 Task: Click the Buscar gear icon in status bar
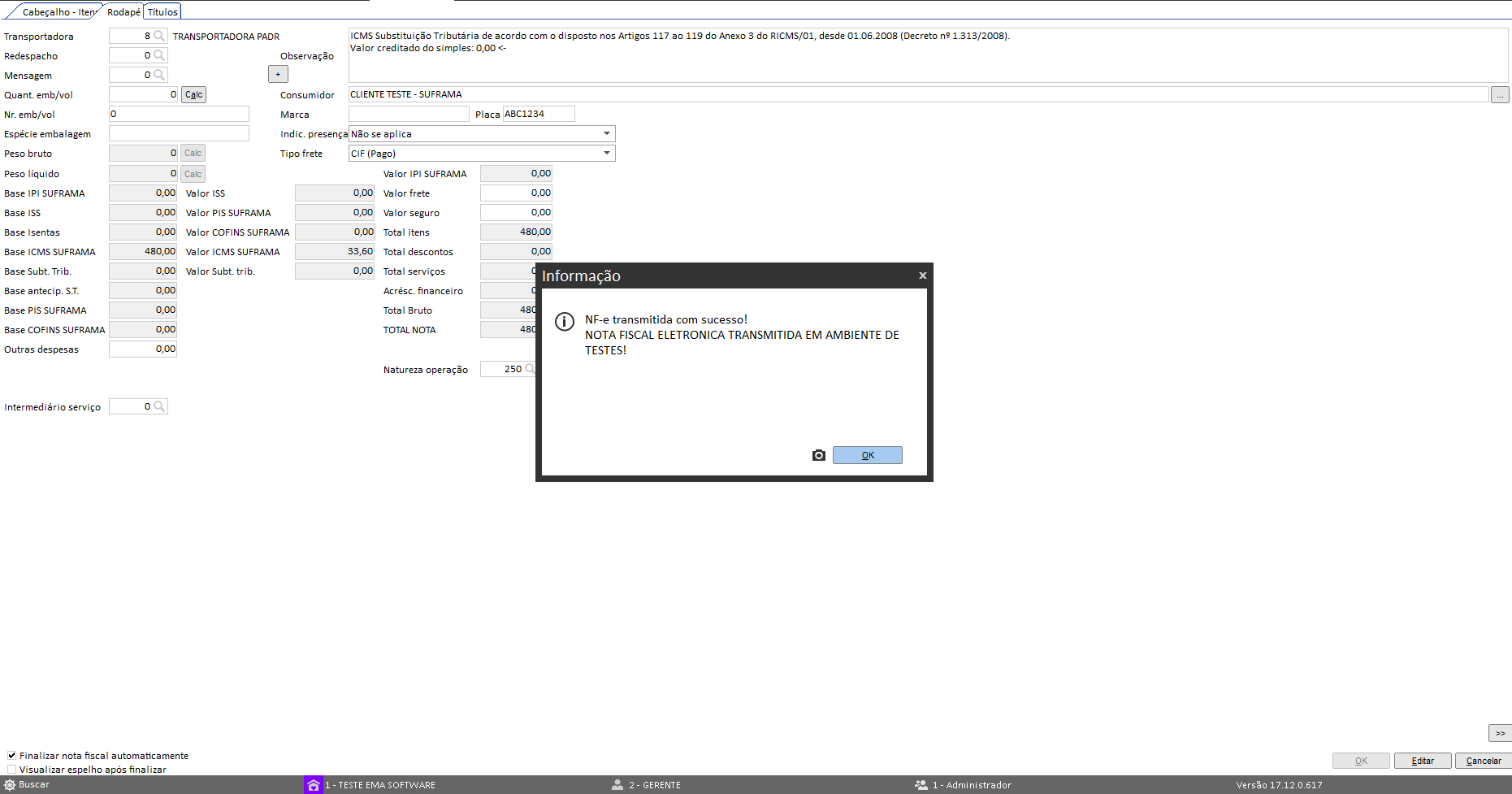pos(10,785)
